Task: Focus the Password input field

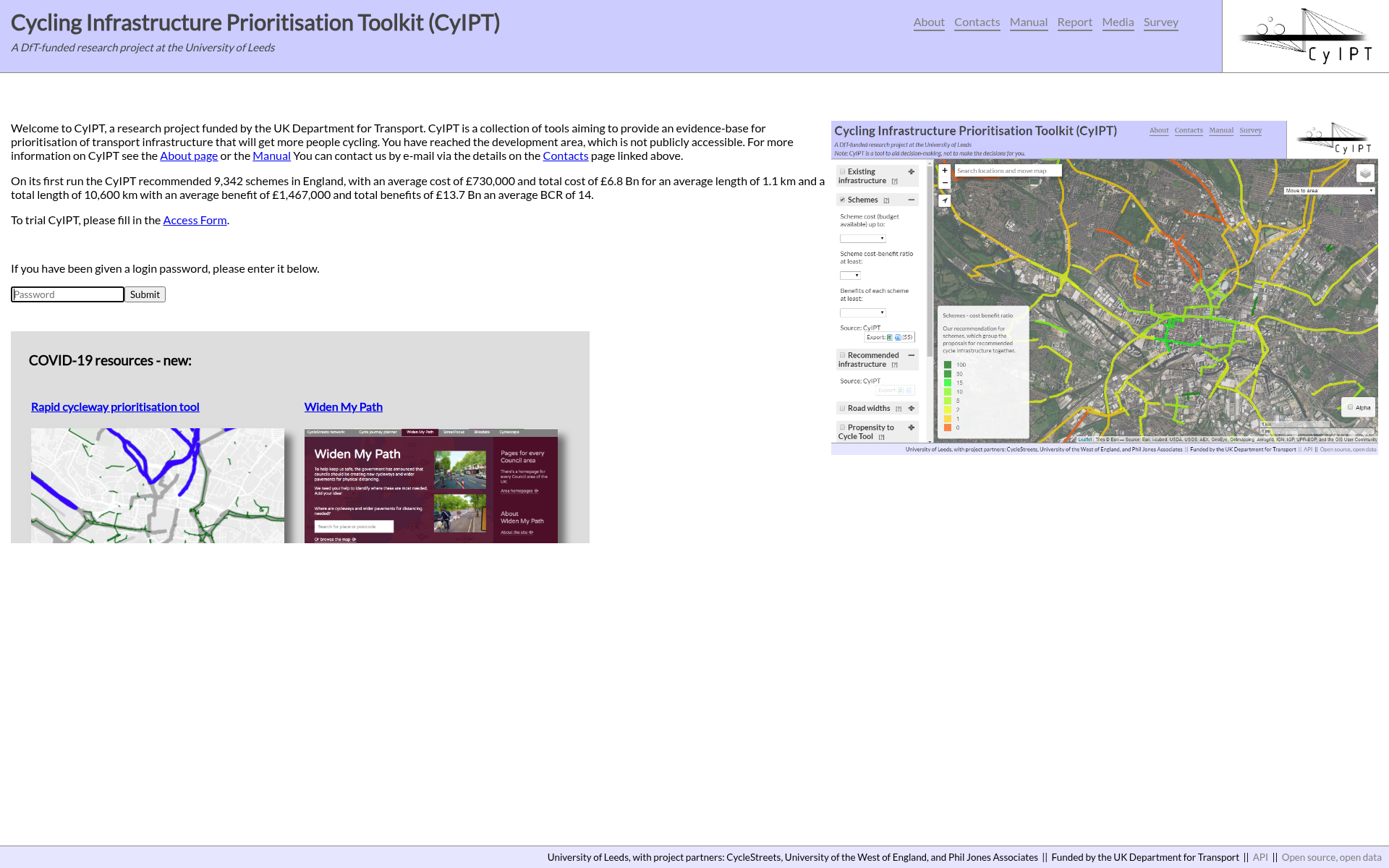Action: pyautogui.click(x=68, y=294)
